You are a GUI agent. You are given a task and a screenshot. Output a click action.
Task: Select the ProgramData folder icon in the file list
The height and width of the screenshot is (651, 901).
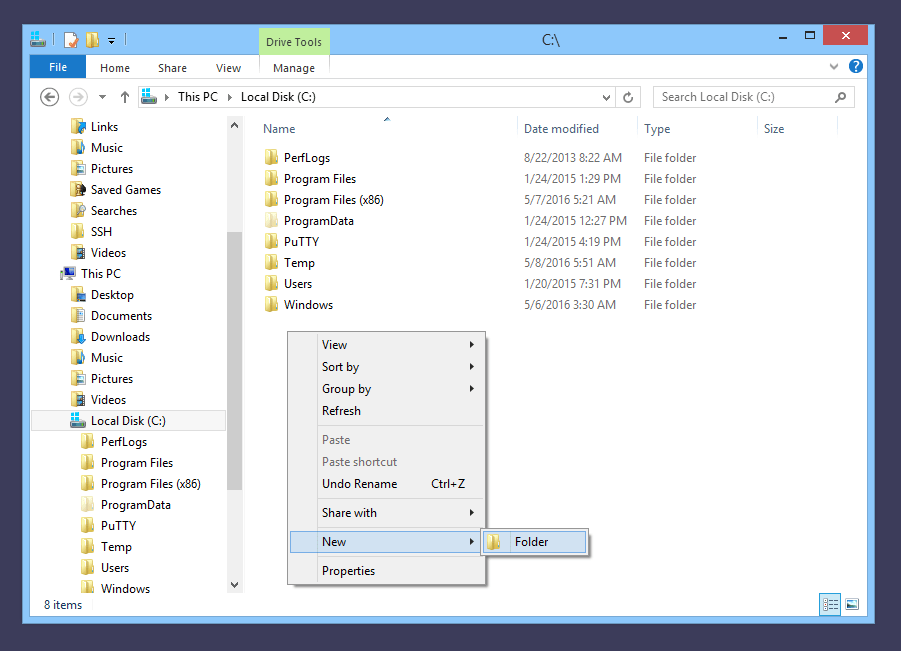coord(271,221)
